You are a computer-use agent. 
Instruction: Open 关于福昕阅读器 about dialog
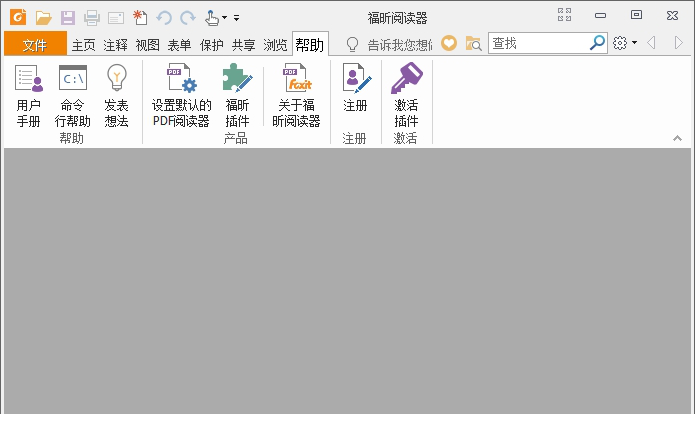[x=296, y=96]
